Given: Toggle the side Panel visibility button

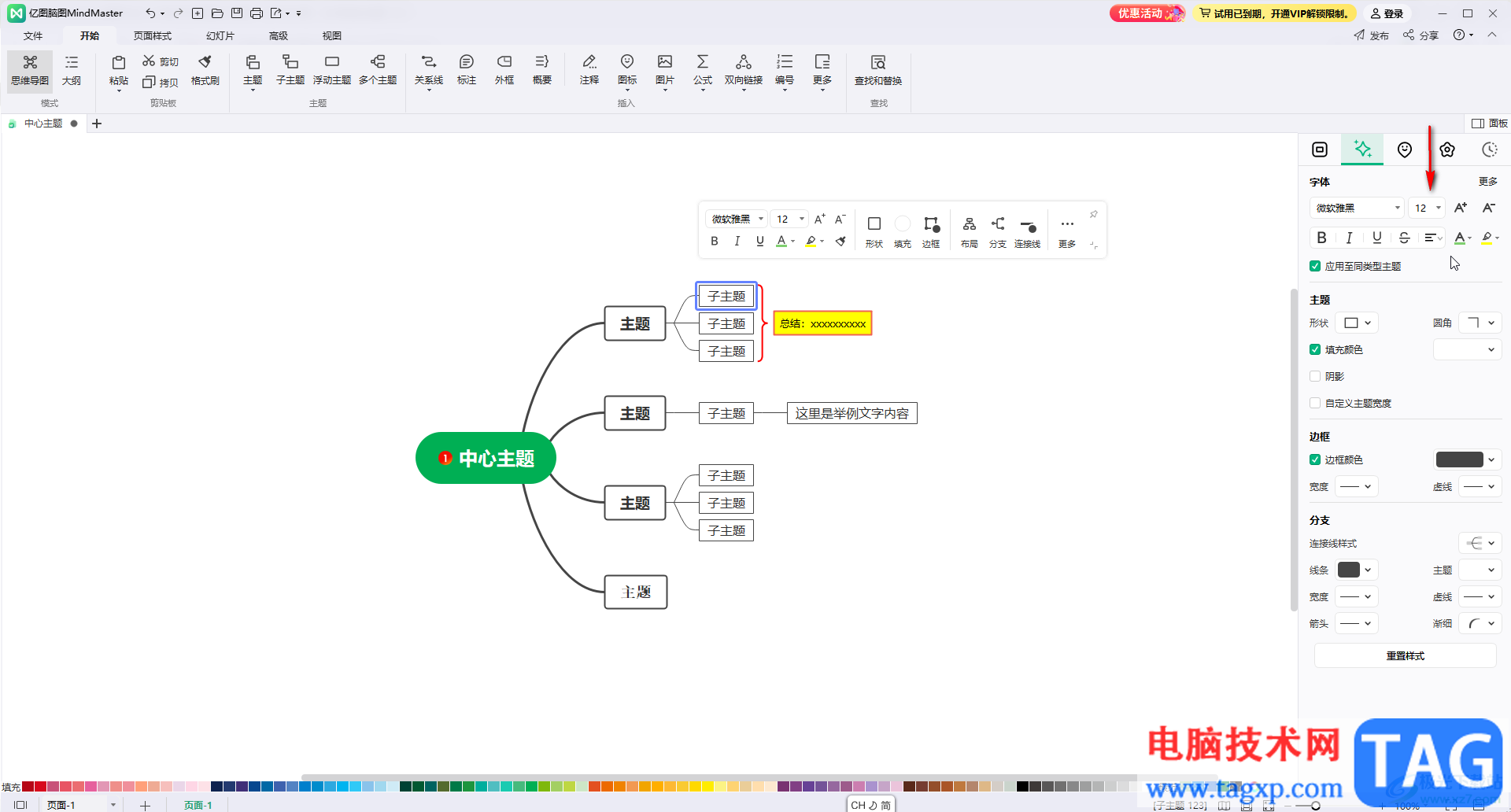Looking at the screenshot, I should (1489, 124).
